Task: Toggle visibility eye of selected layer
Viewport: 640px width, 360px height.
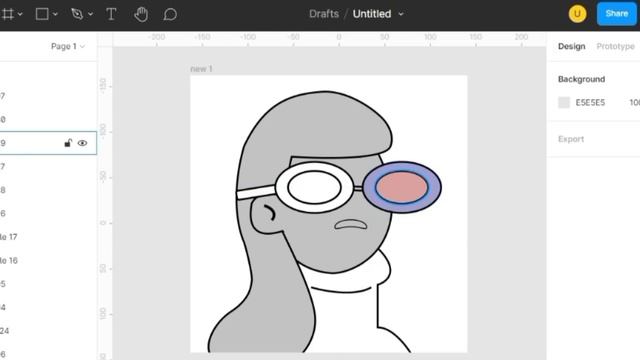Action: tap(82, 143)
